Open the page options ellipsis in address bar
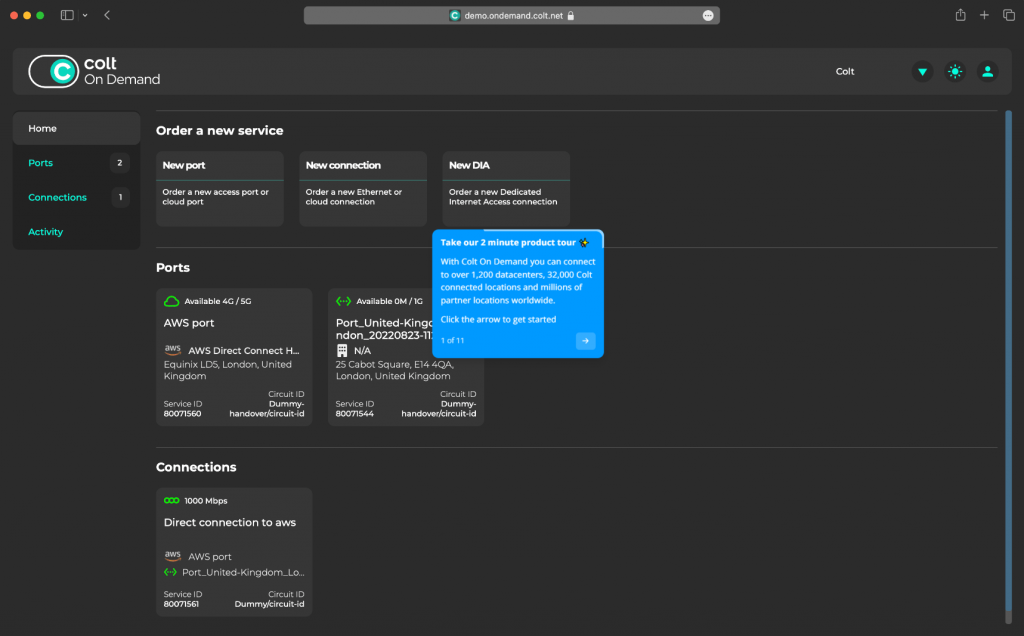Image resolution: width=1024 pixels, height=636 pixels. [708, 16]
